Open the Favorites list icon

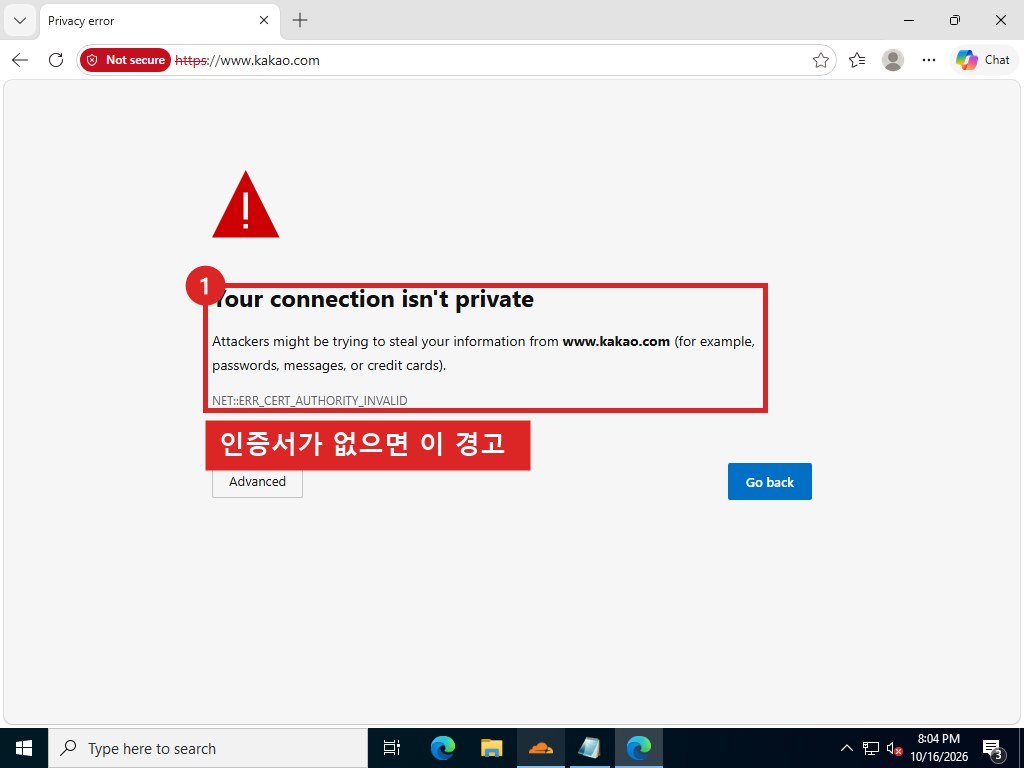point(857,60)
